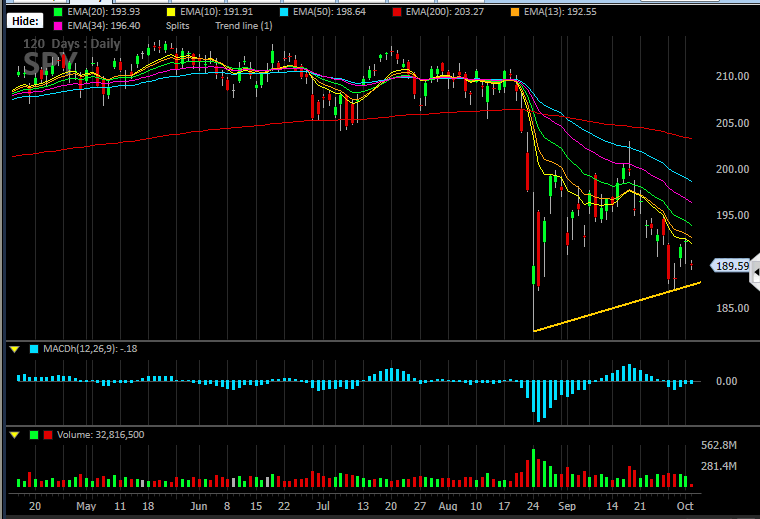Click the Sep date axis label
The height and width of the screenshot is (519, 760).
click(567, 506)
